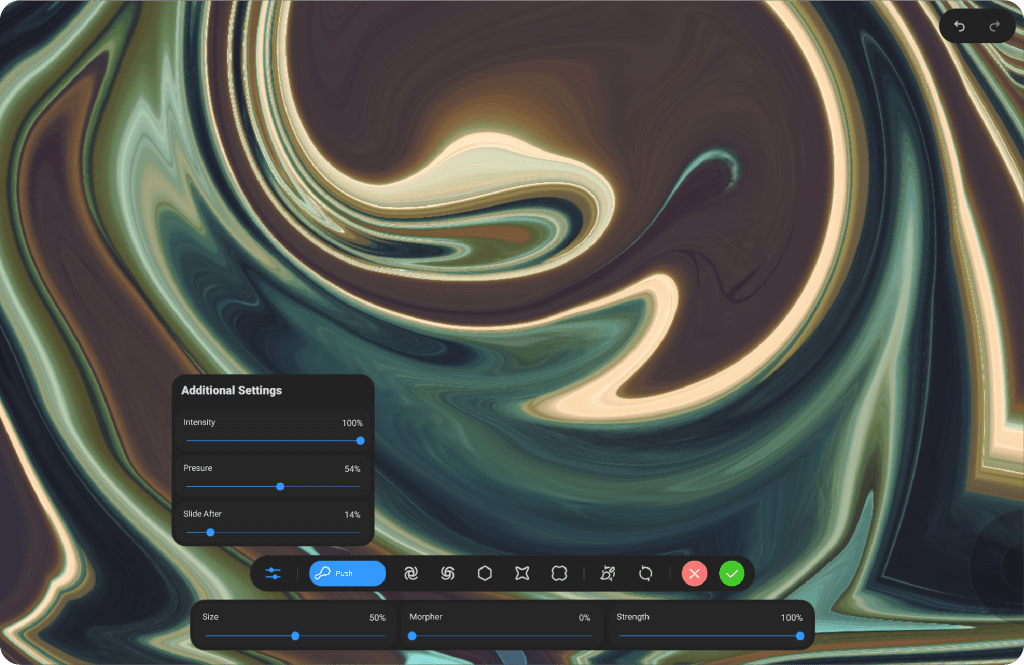Click the Slide After slider handle
Screen dimensions: 1024x665
210,532
